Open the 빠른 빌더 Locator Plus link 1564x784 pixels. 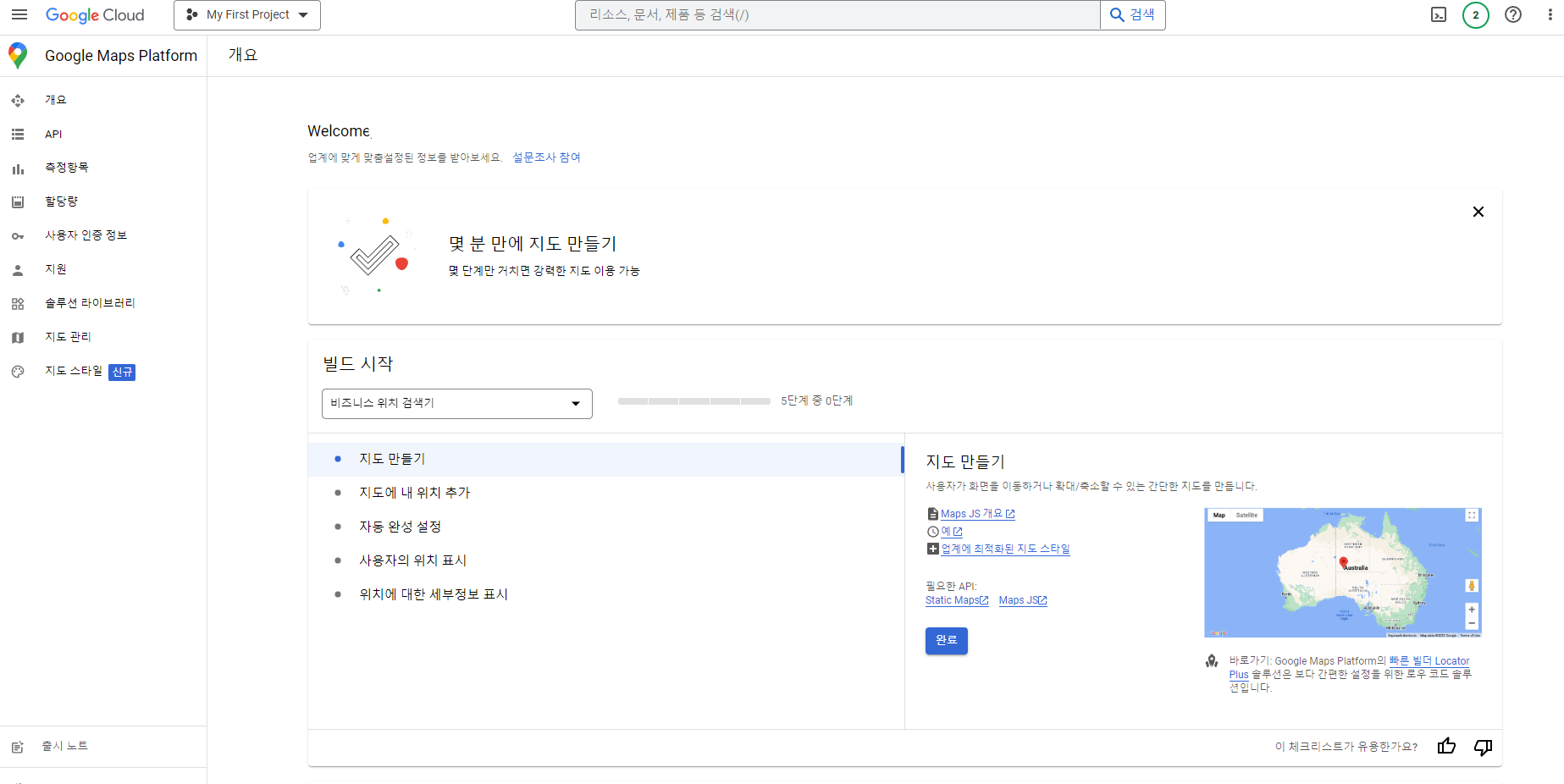[1429, 661]
